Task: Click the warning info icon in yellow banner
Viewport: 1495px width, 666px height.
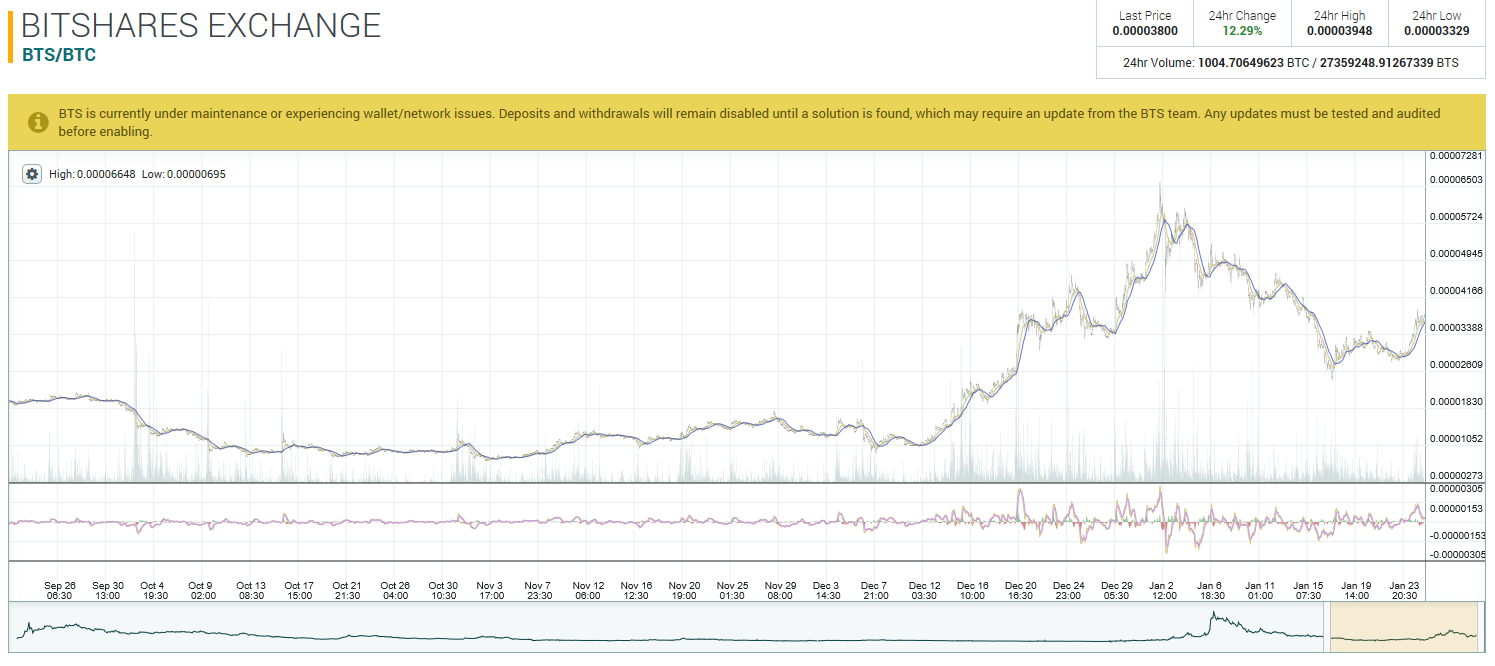Action: click(38, 122)
